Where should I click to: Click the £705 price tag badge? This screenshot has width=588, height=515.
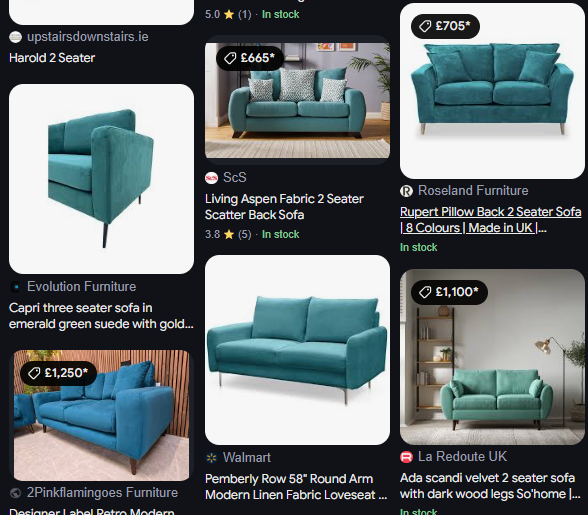445,26
